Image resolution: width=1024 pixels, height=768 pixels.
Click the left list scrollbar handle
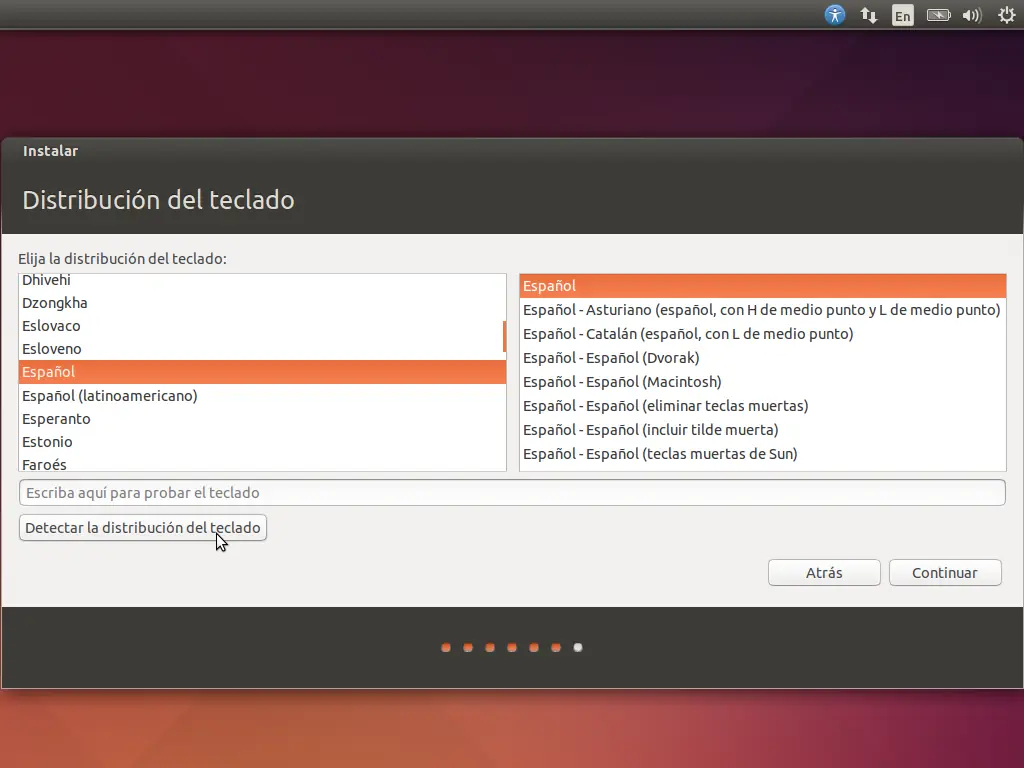[x=504, y=336]
